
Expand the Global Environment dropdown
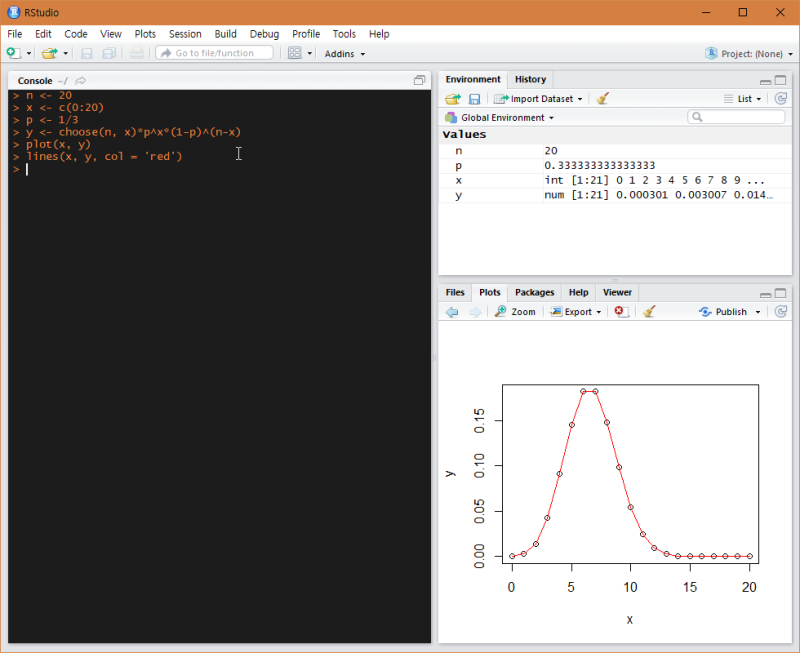point(500,118)
